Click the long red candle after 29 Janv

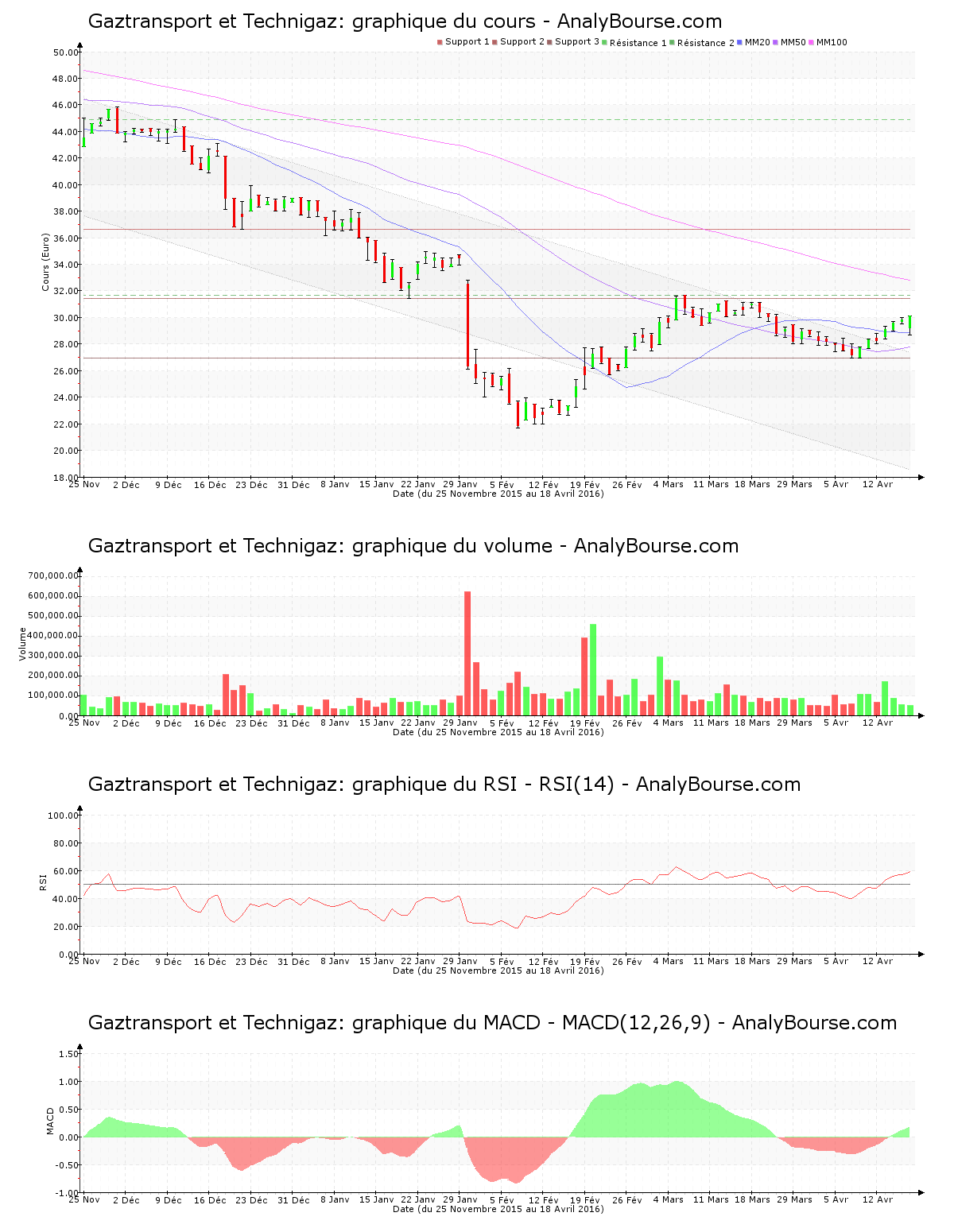[467, 324]
